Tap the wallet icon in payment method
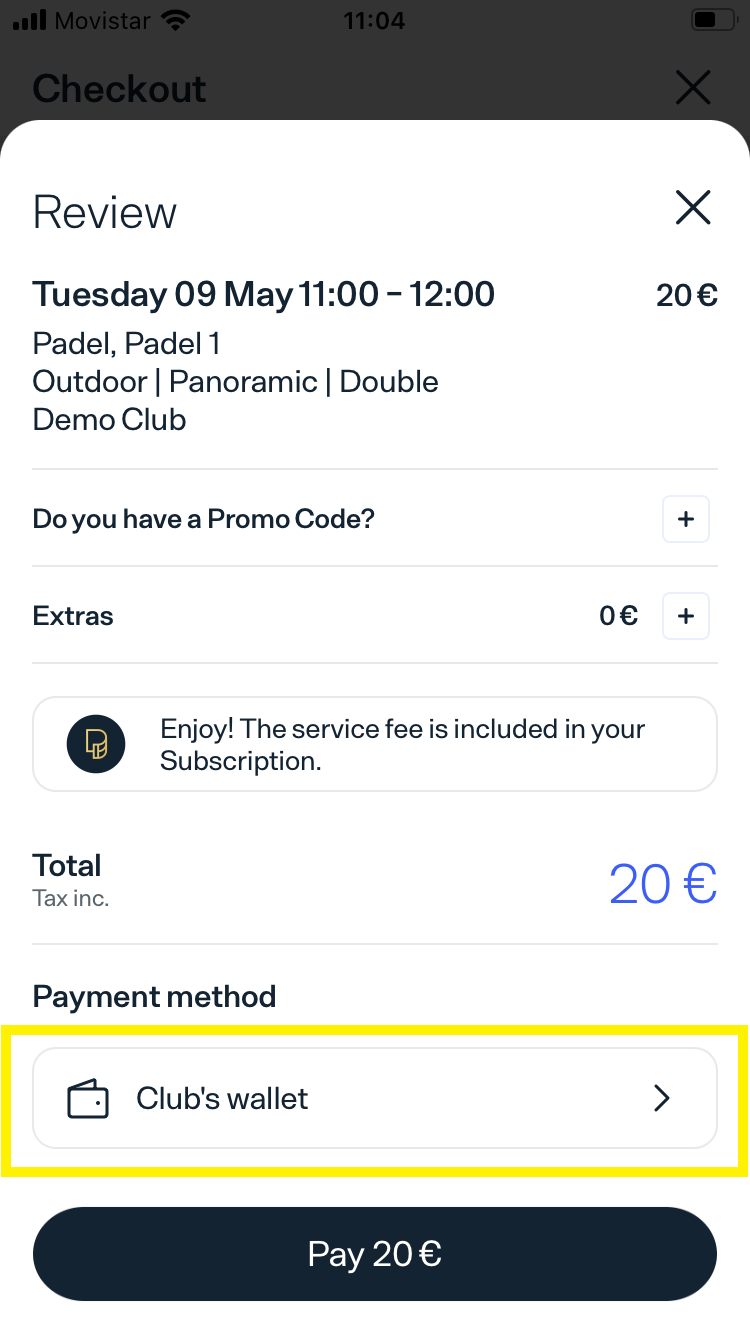Viewport: 750px width, 1334px height. 87,1099
